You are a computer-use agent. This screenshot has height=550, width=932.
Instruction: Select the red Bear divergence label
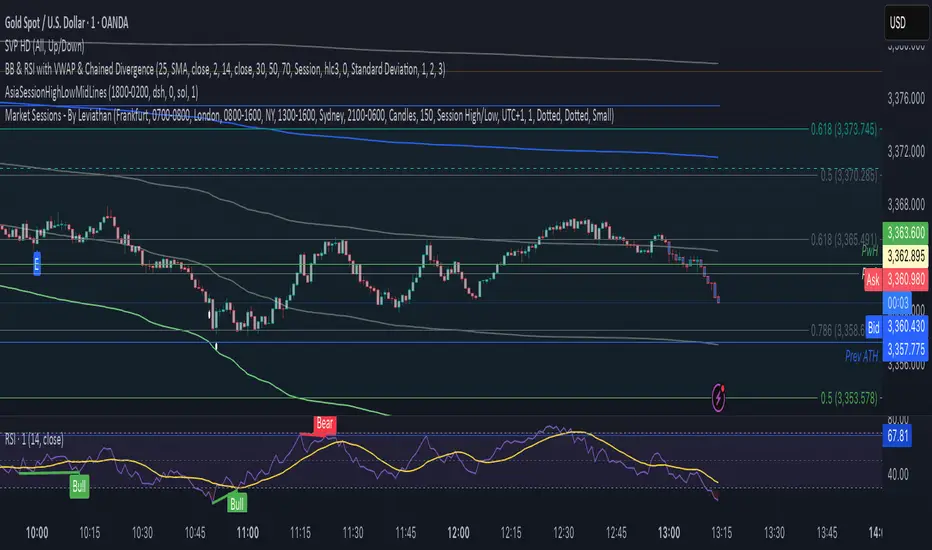[x=324, y=424]
